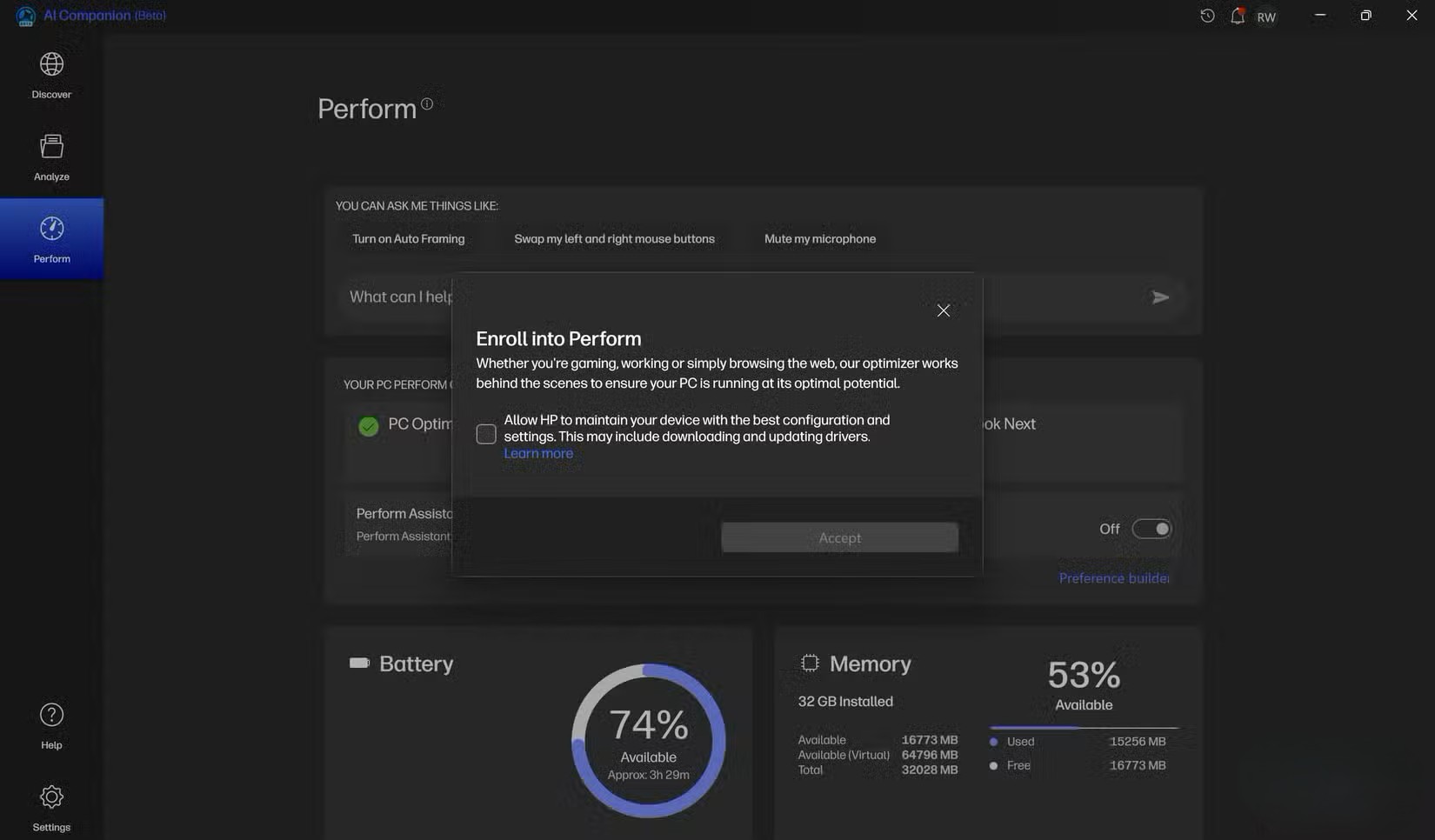Screen dimensions: 1435x840
Task: Check the Allow HP to maintain checkbox
Action: click(486, 434)
